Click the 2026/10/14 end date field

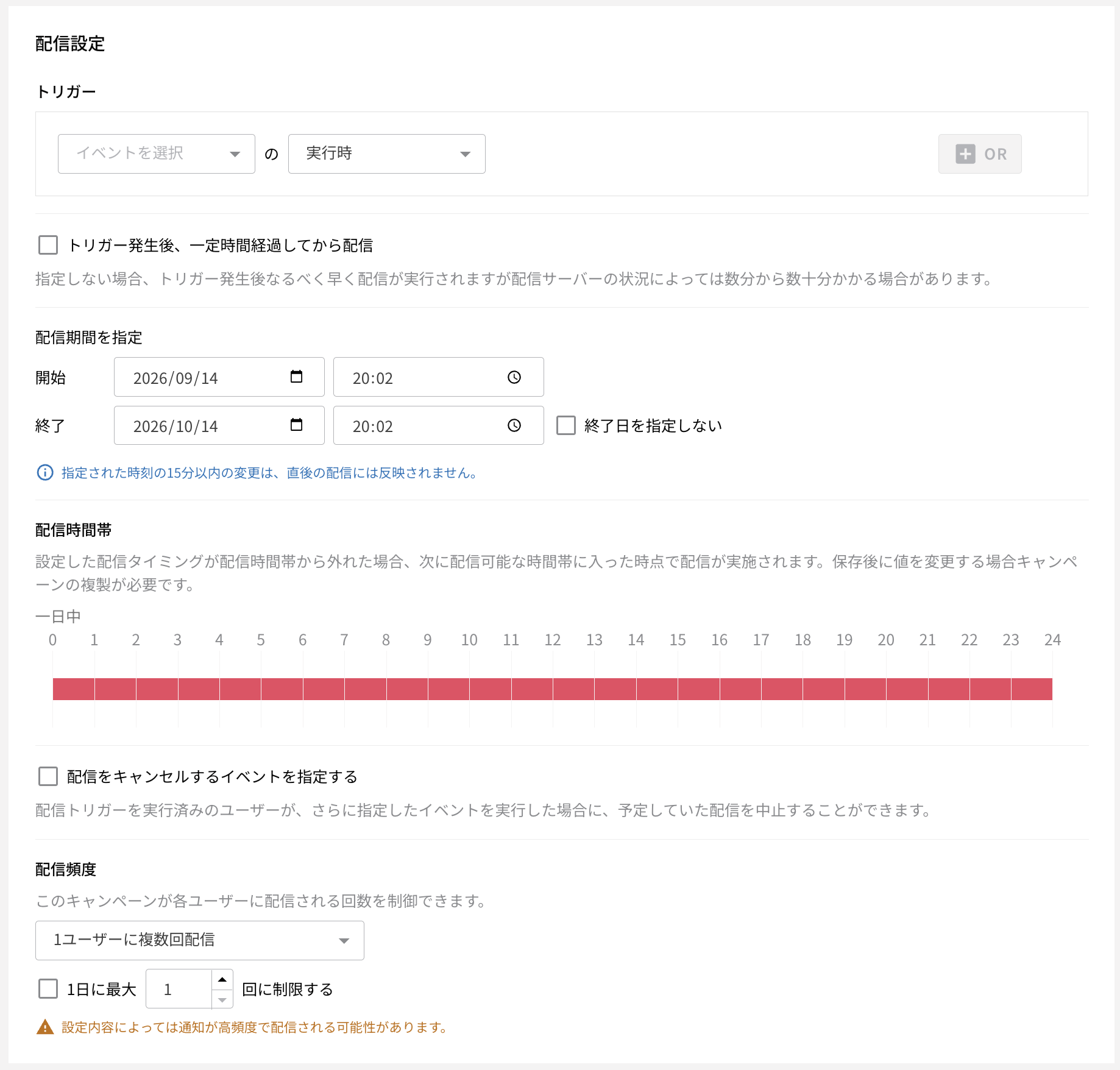[x=219, y=425]
